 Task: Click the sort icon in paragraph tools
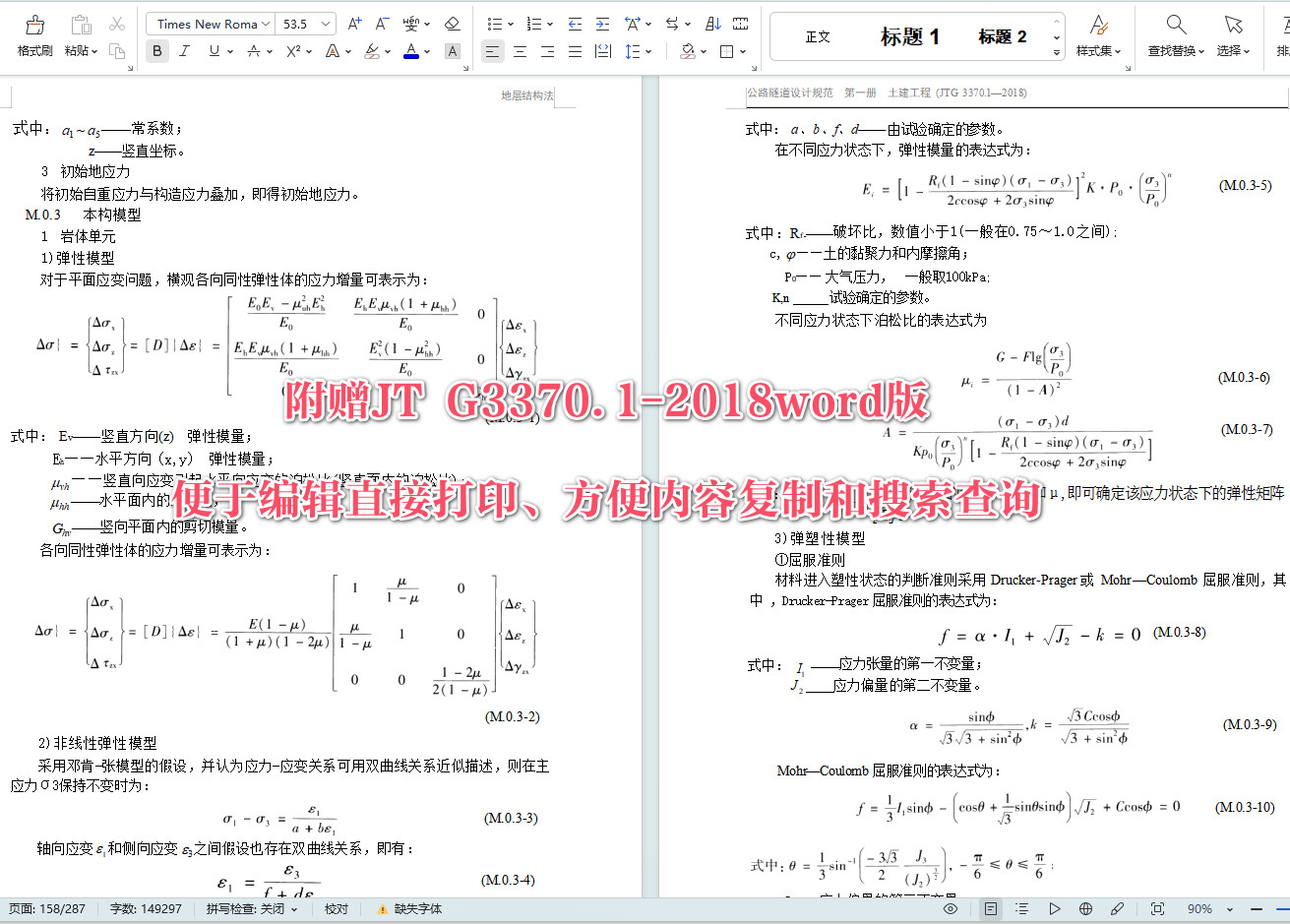click(713, 24)
